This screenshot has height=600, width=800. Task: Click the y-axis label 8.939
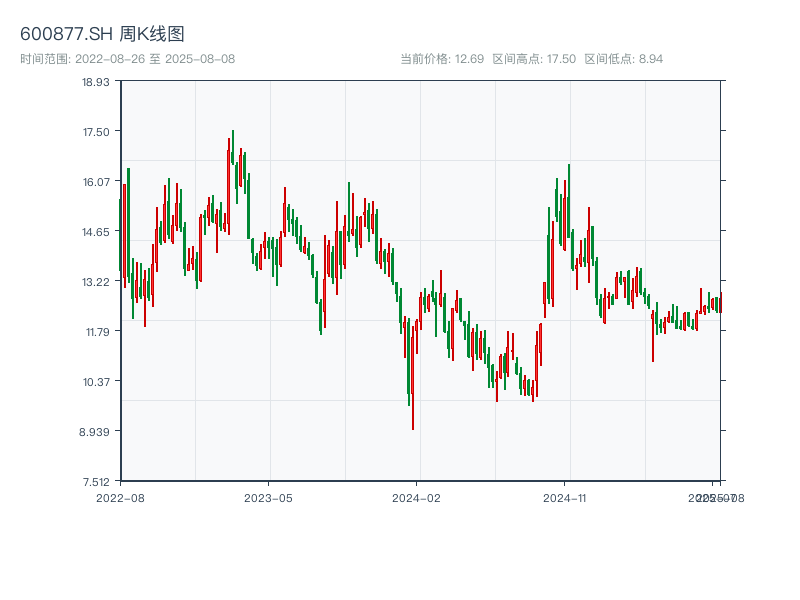[x=94, y=432]
